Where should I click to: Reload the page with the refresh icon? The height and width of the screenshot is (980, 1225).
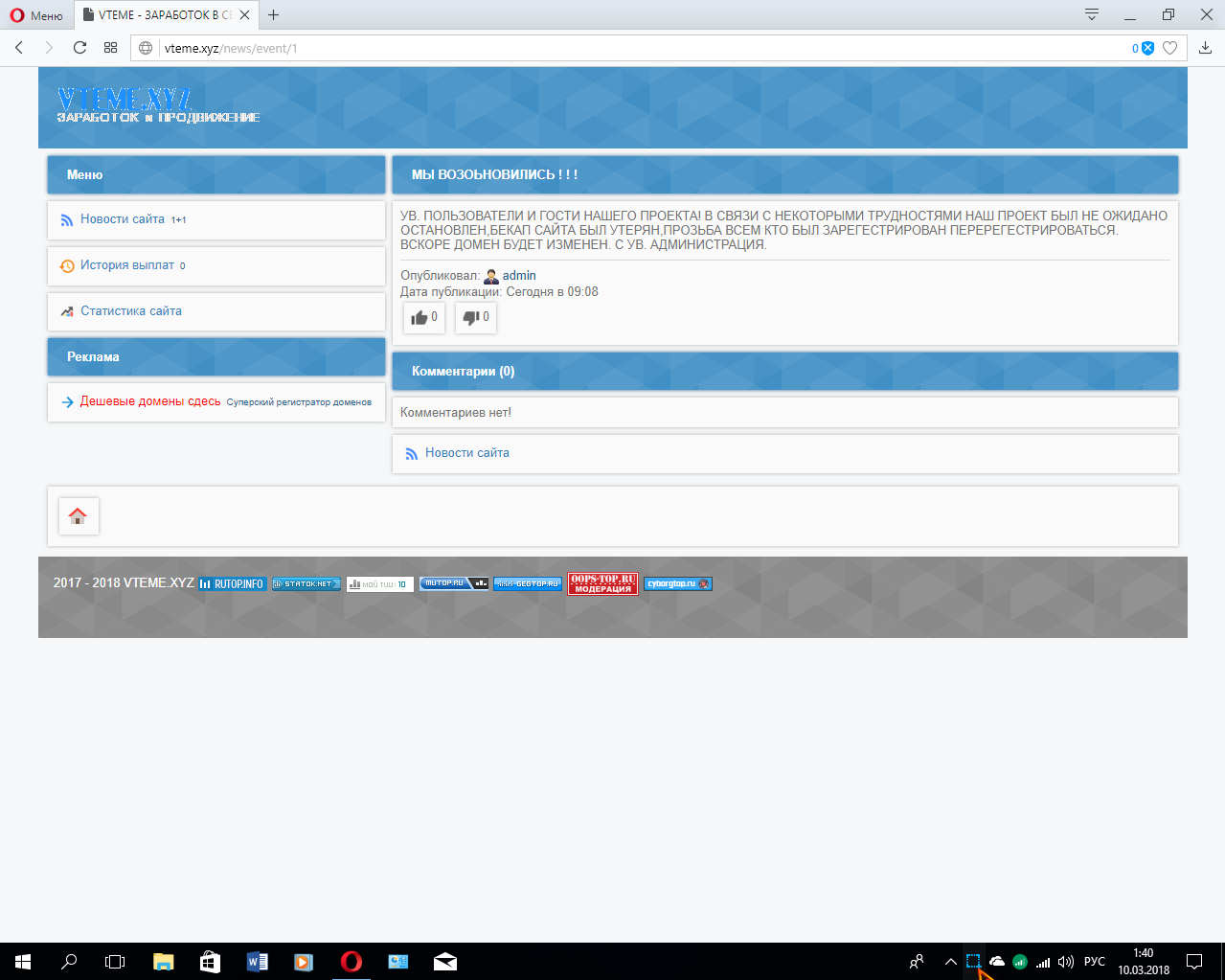[x=79, y=48]
